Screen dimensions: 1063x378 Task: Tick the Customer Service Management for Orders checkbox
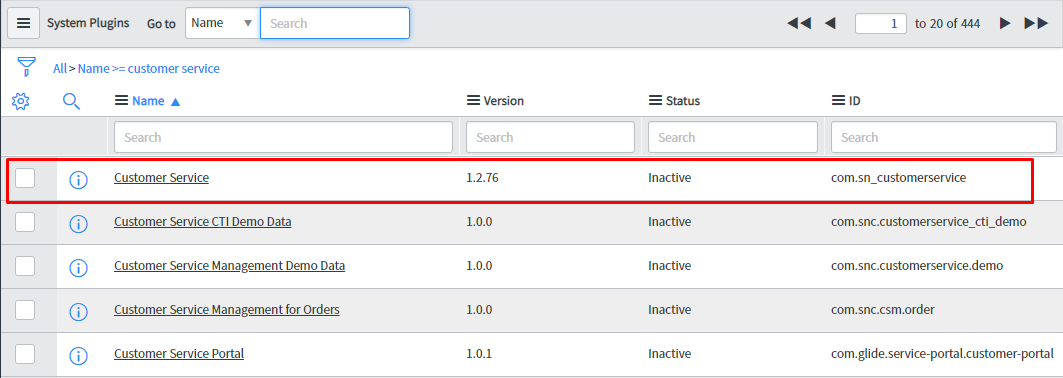pos(25,310)
